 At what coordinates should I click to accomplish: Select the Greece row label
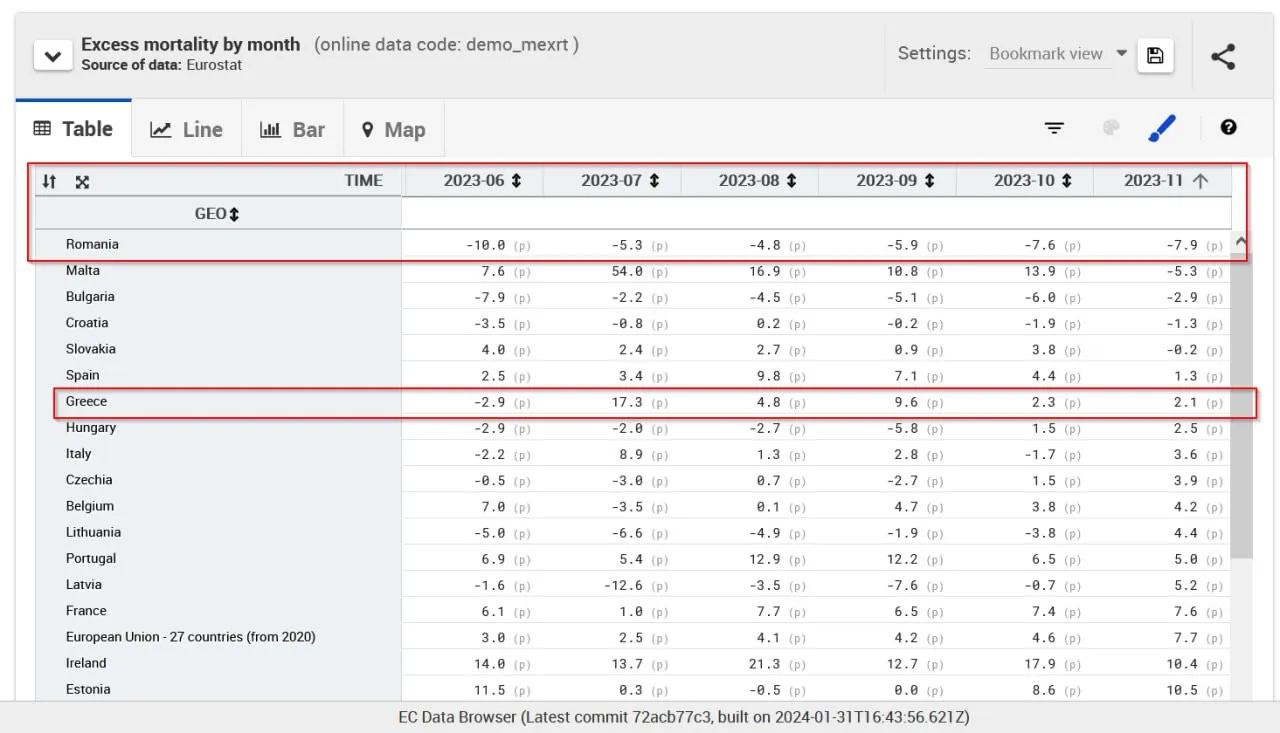click(x=86, y=401)
